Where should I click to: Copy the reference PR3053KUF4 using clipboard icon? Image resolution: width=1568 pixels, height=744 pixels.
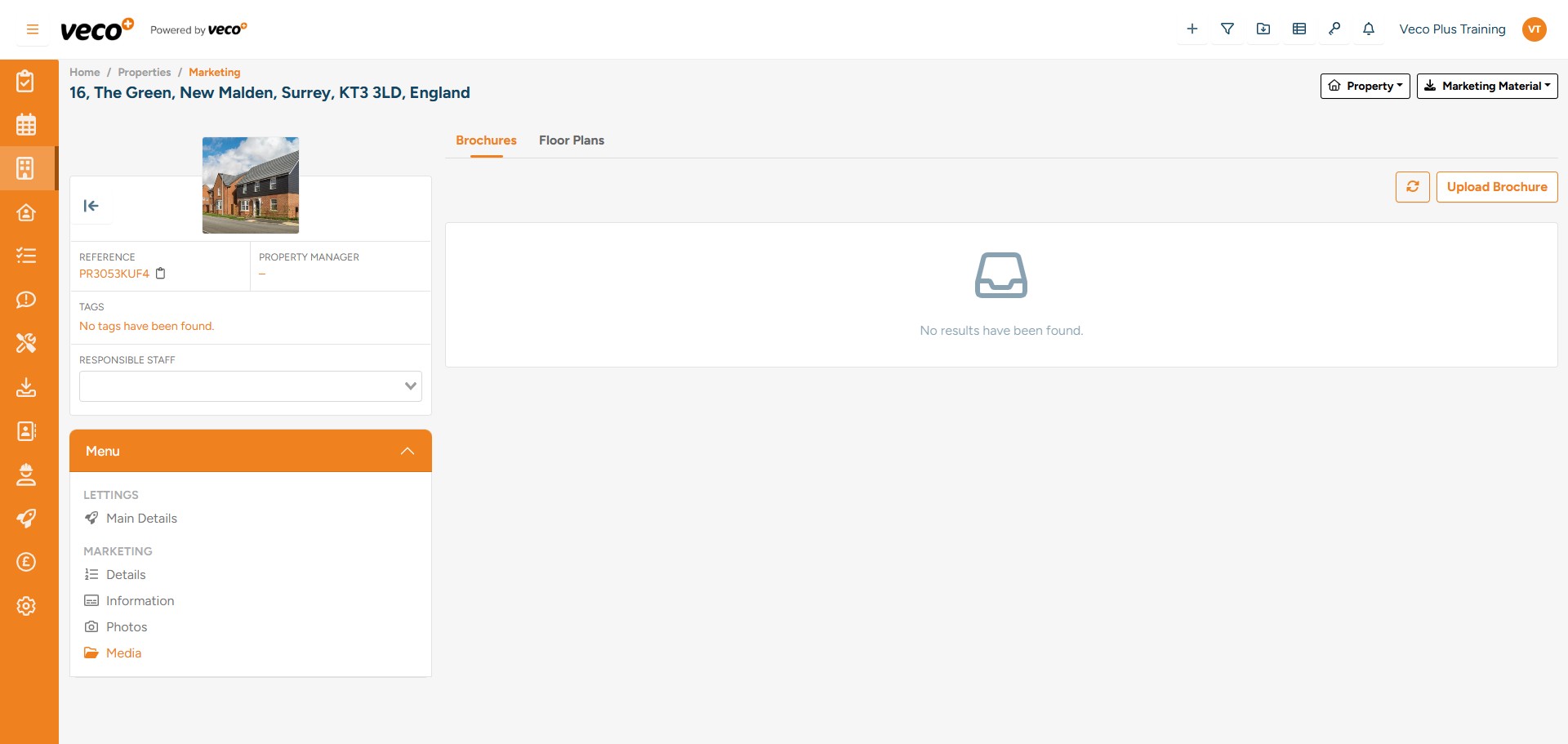161,274
